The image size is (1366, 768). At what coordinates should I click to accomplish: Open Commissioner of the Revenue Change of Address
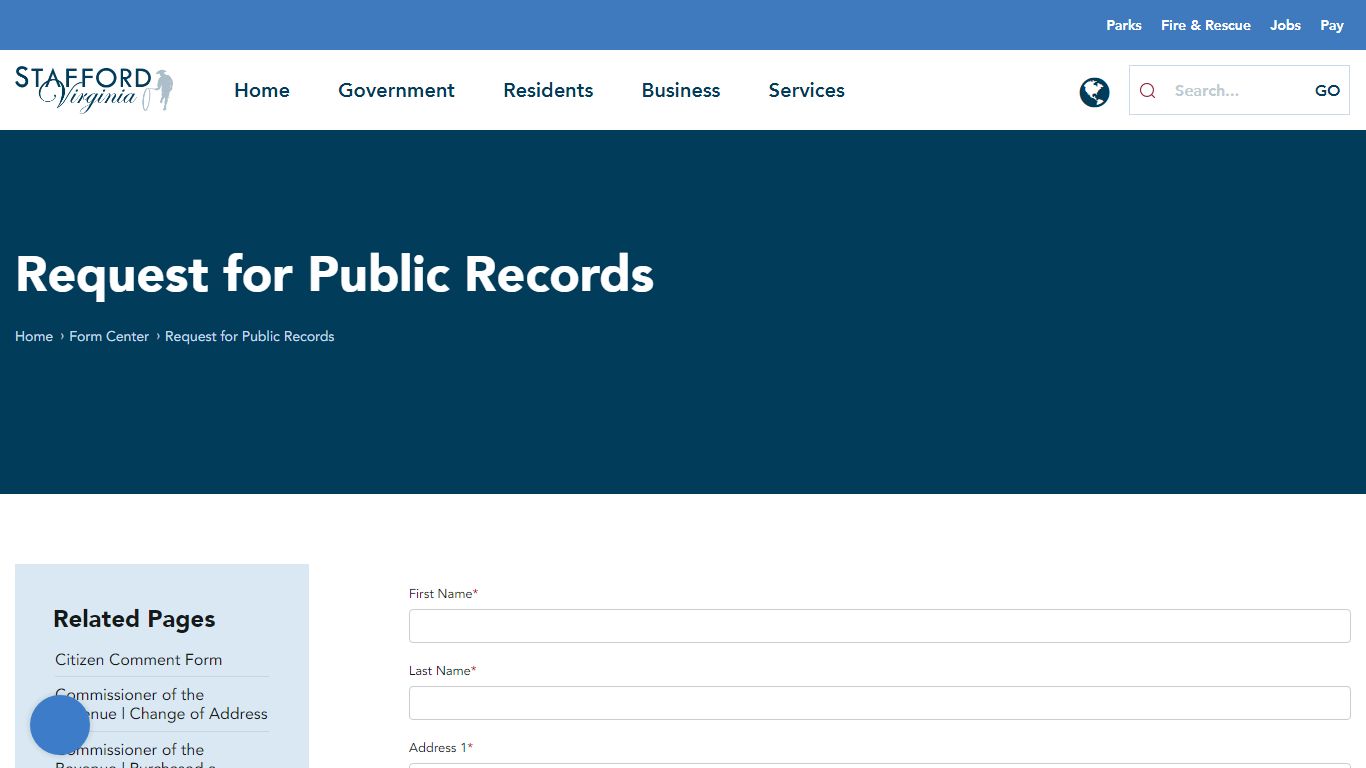pos(162,704)
